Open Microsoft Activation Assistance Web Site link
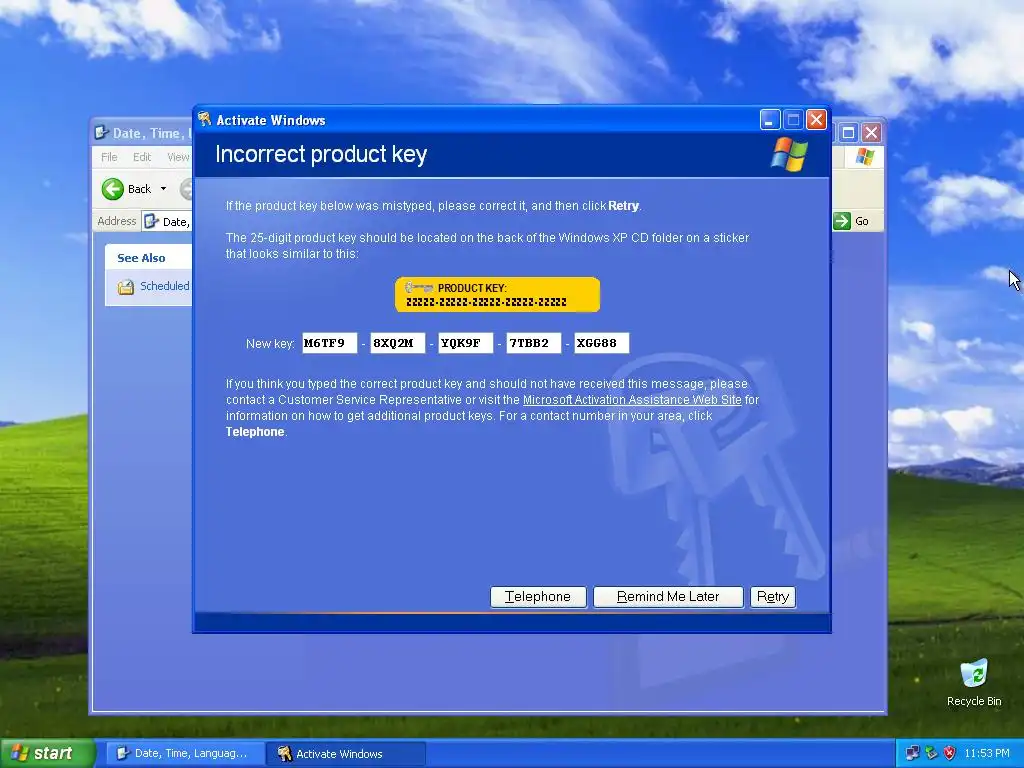The width and height of the screenshot is (1024, 768). pos(632,400)
